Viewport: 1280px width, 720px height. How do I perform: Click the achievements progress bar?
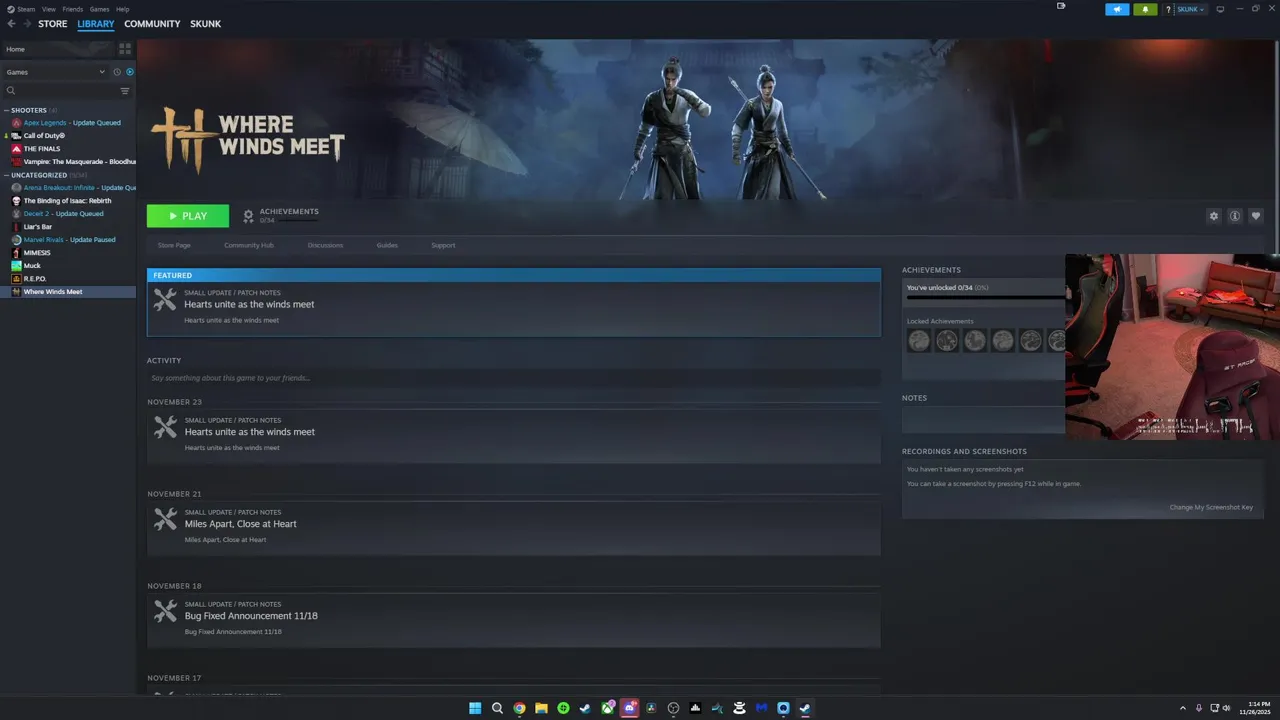(x=985, y=298)
